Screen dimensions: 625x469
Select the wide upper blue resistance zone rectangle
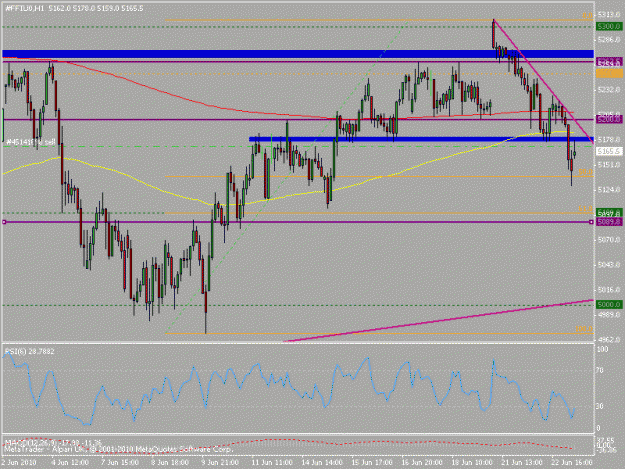pyautogui.click(x=297, y=54)
